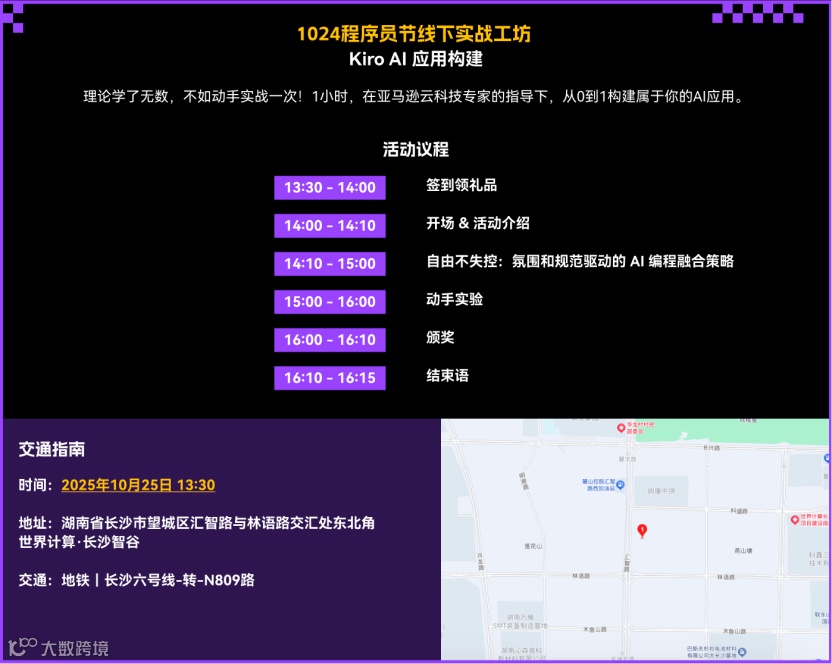Click the agenda item 签到领礼品
832x664 pixels.
462,185
